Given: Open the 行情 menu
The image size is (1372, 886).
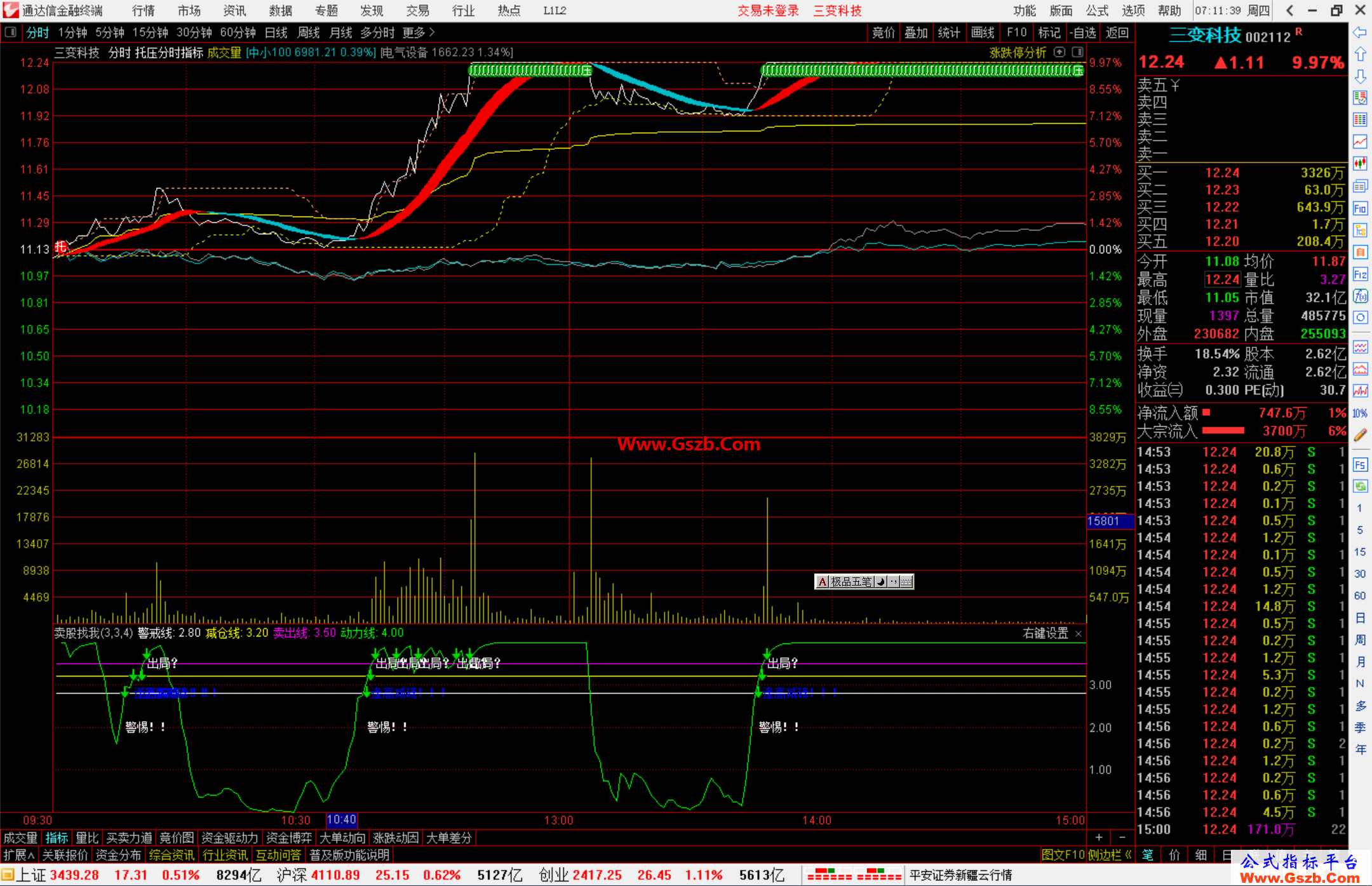Looking at the screenshot, I should pyautogui.click(x=144, y=11).
